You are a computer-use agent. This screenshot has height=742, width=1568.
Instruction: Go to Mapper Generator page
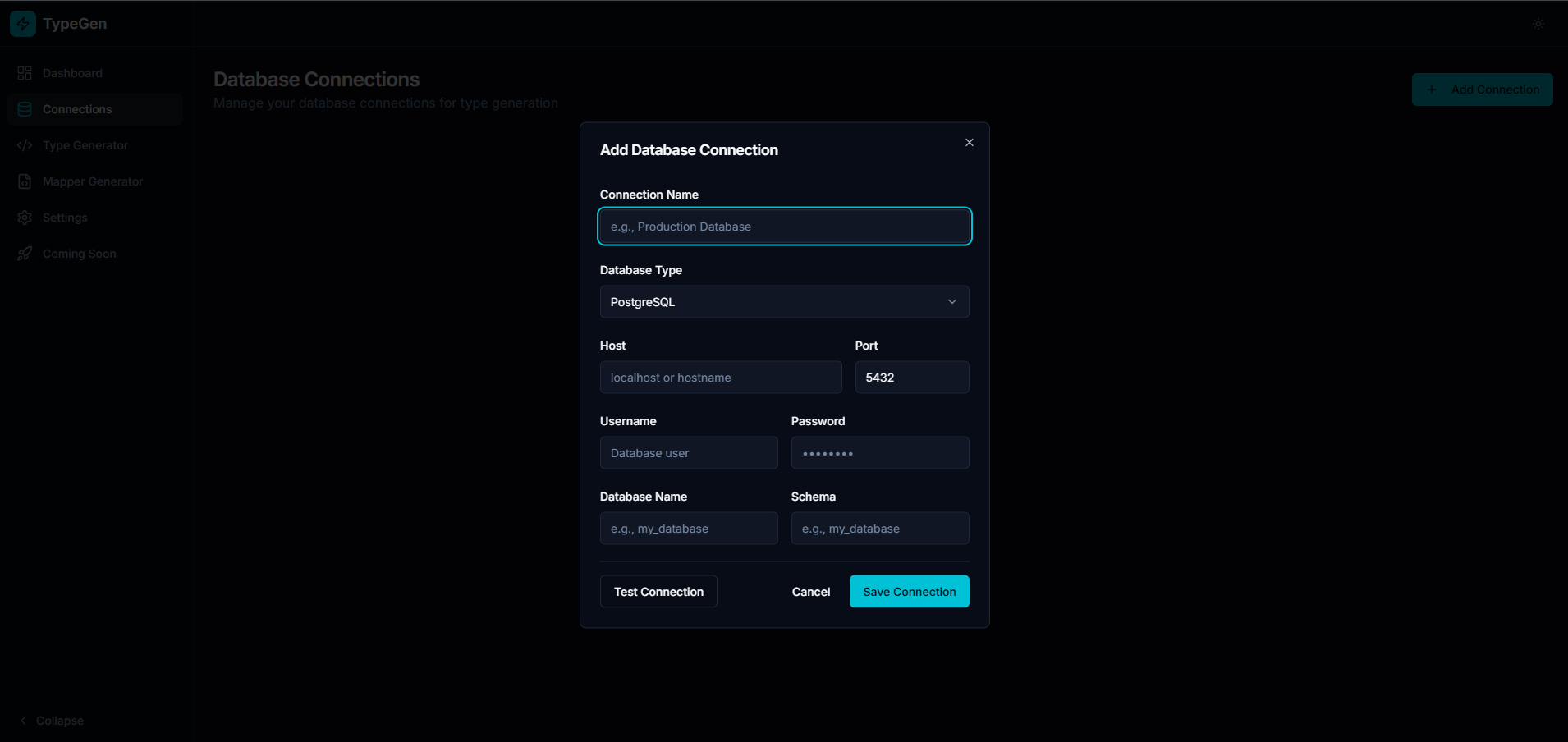(94, 181)
